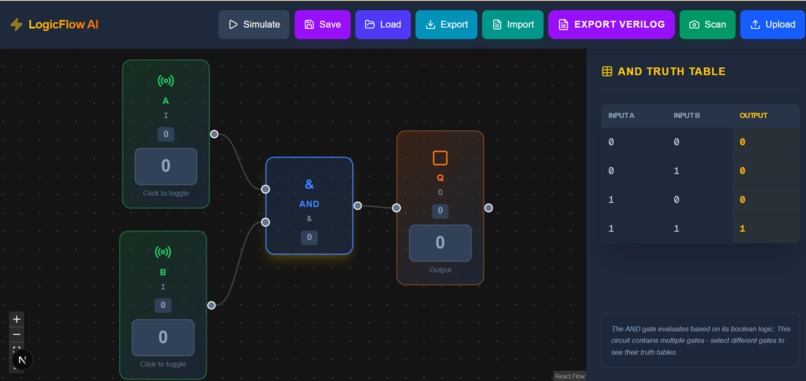This screenshot has height=381, width=806.
Task: Click Q node output handle
Action: (x=489, y=208)
